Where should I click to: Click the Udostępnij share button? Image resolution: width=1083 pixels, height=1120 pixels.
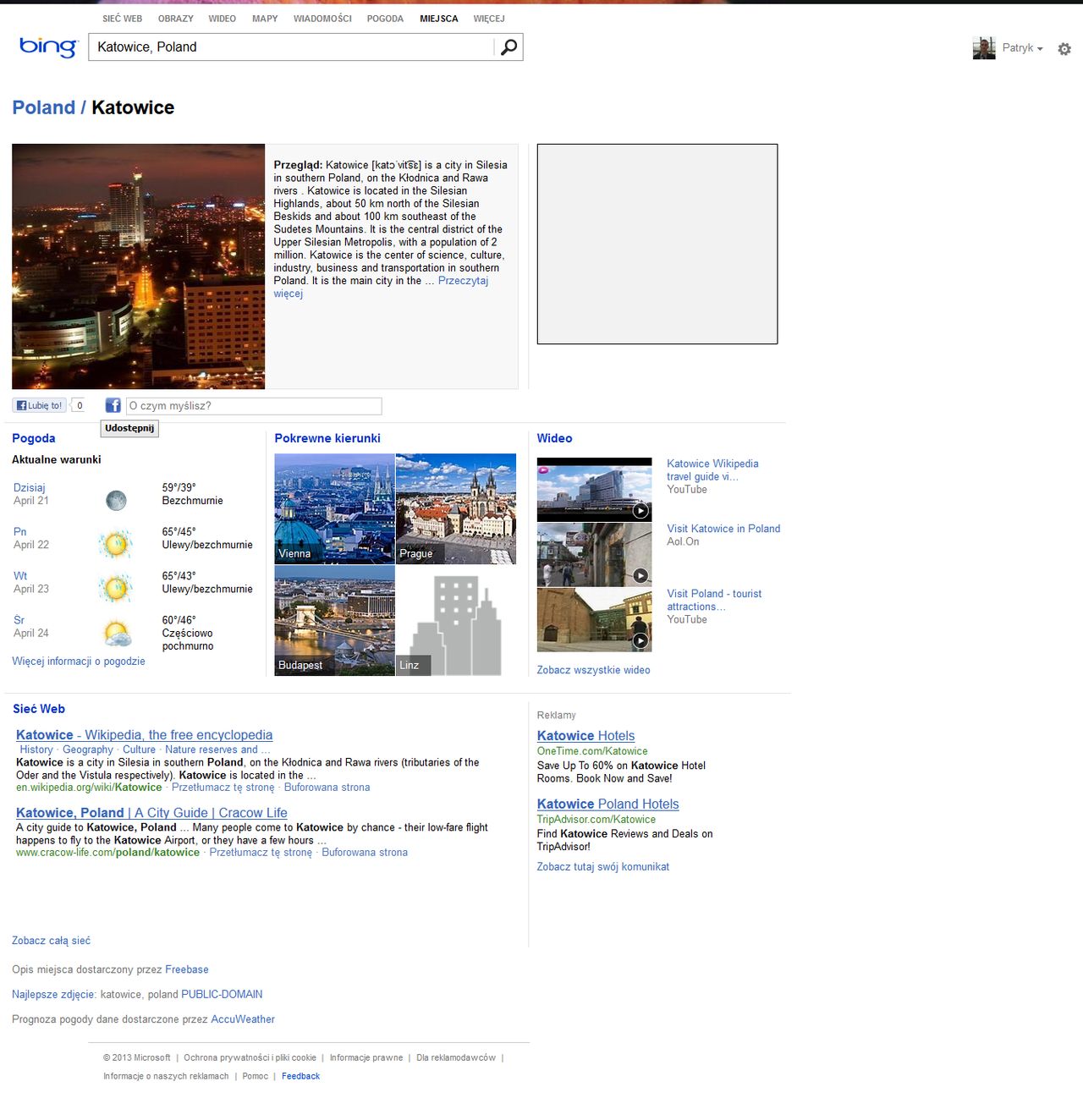click(x=129, y=428)
